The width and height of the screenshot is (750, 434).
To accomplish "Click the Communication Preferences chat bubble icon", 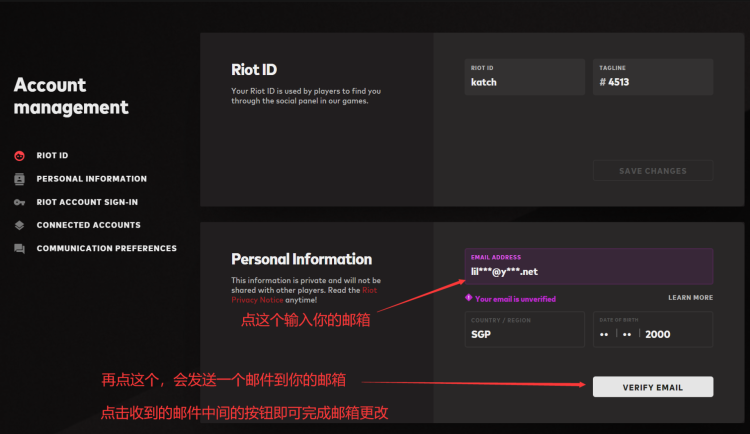I will pyautogui.click(x=19, y=249).
